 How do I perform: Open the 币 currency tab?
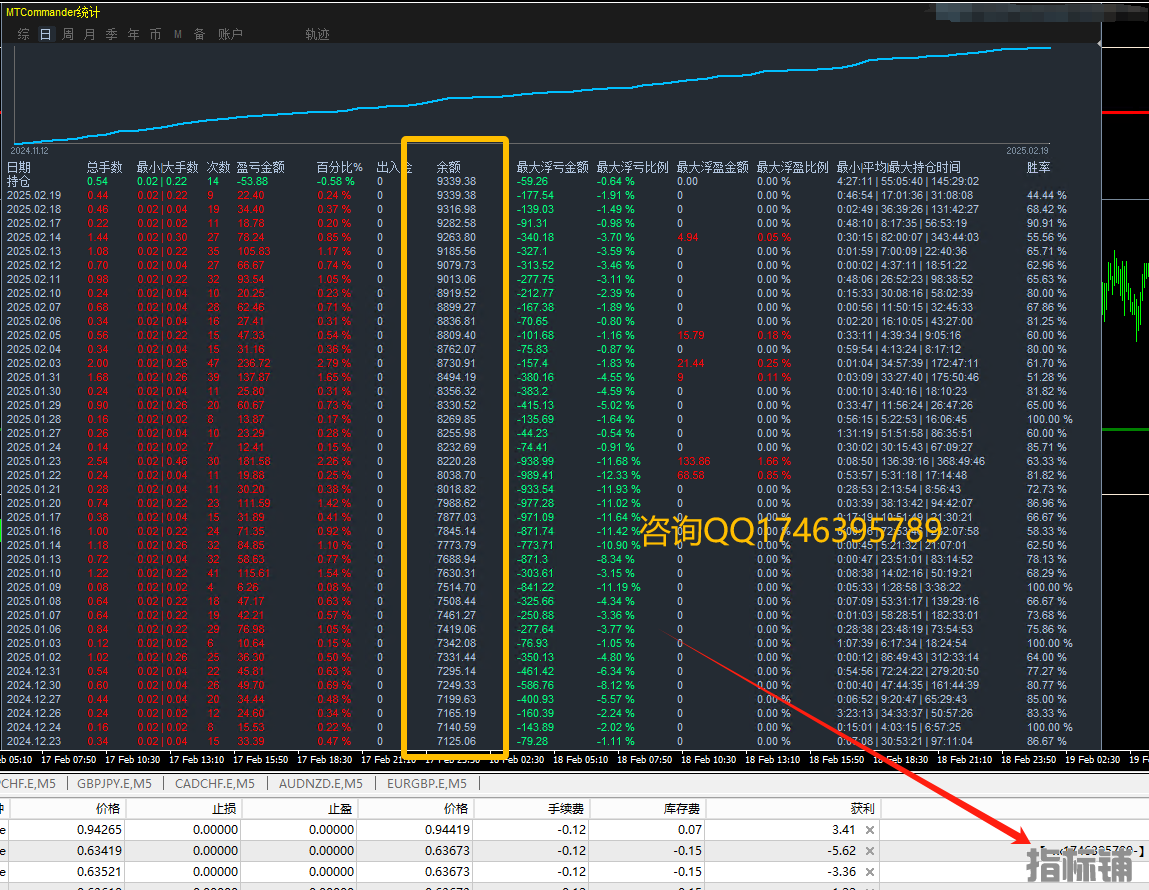tap(155, 34)
